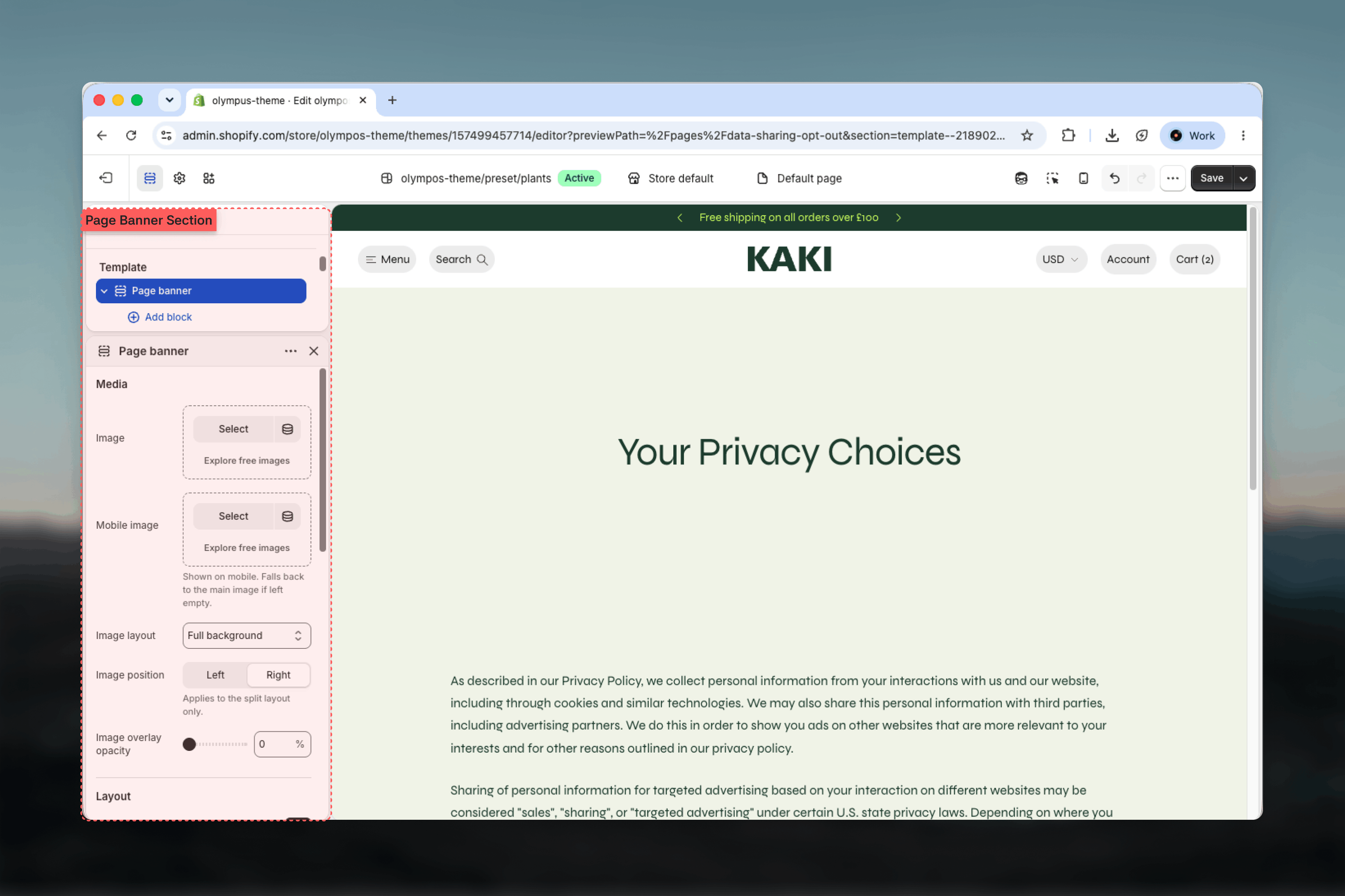Click the site information icon in address bar
Screen dimensions: 1345x896
click(x=166, y=135)
